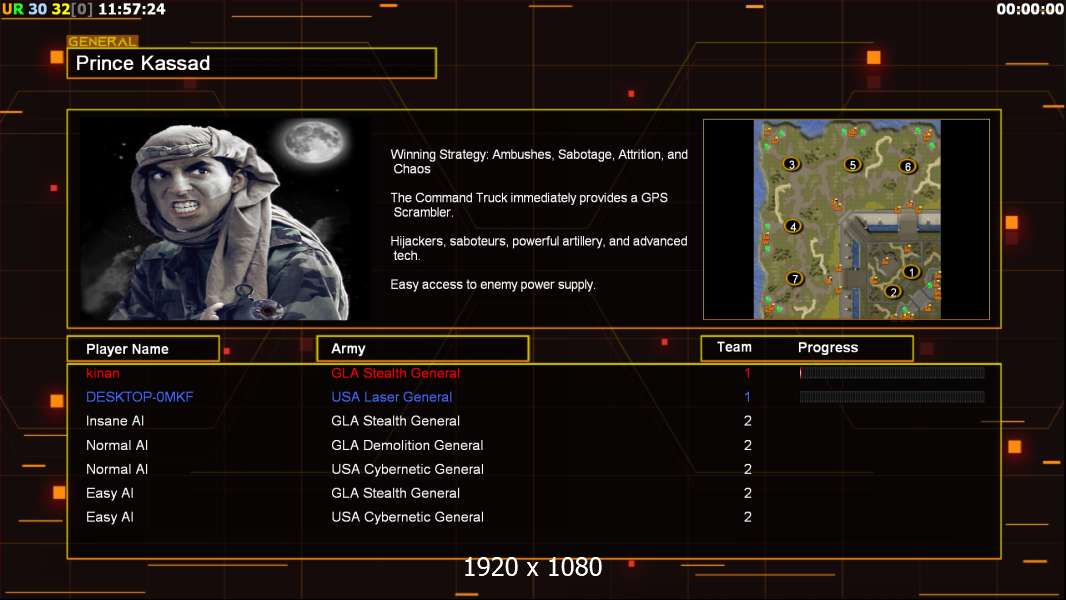
Task: Click the Team column label
Action: [734, 347]
